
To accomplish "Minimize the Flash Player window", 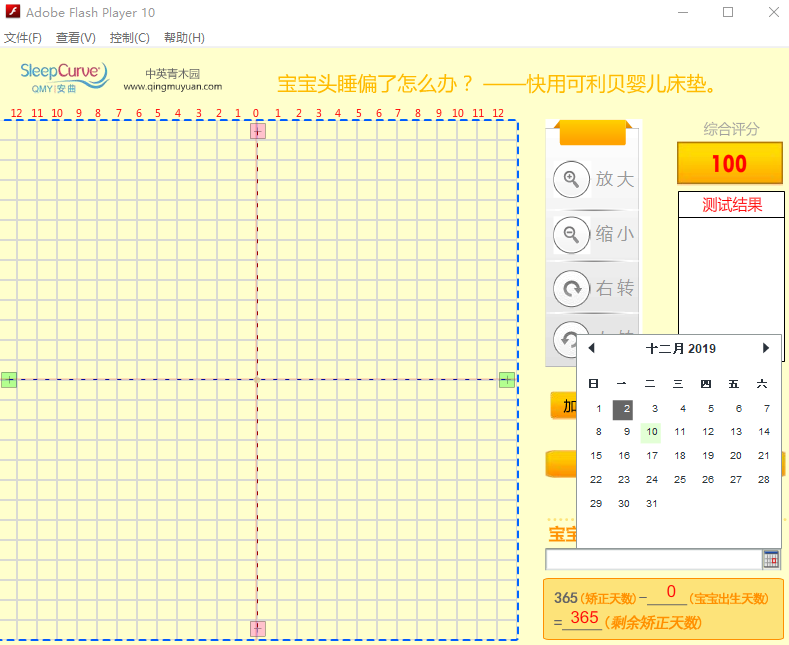I will [x=683, y=12].
